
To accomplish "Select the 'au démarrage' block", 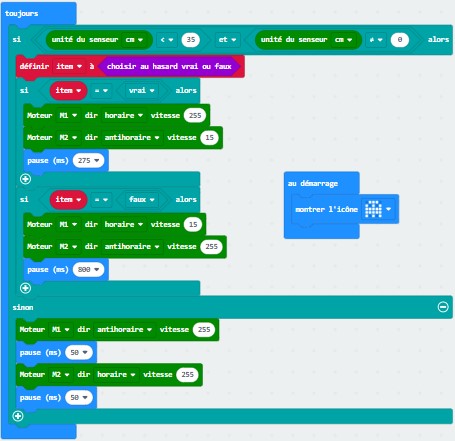I will [x=313, y=183].
